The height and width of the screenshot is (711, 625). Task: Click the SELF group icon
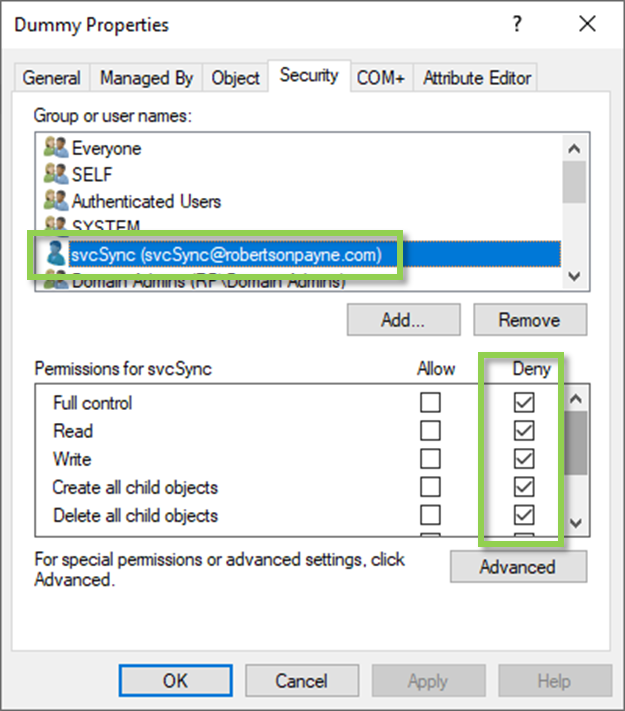point(56,174)
